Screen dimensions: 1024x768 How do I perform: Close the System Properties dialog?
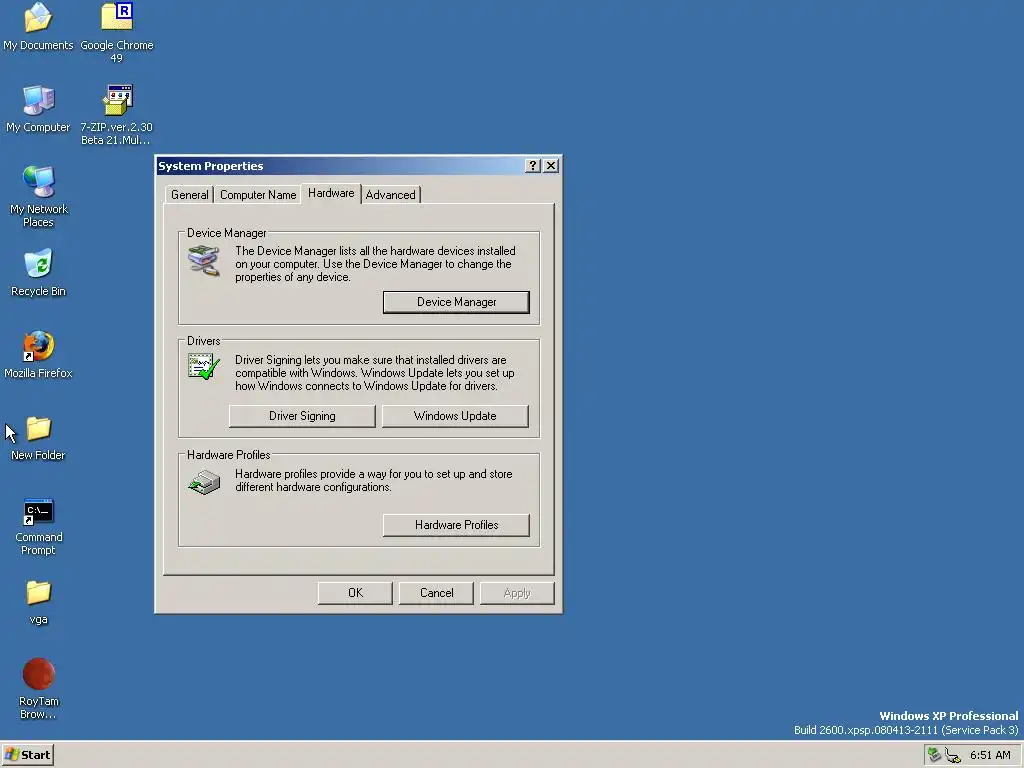coord(551,166)
